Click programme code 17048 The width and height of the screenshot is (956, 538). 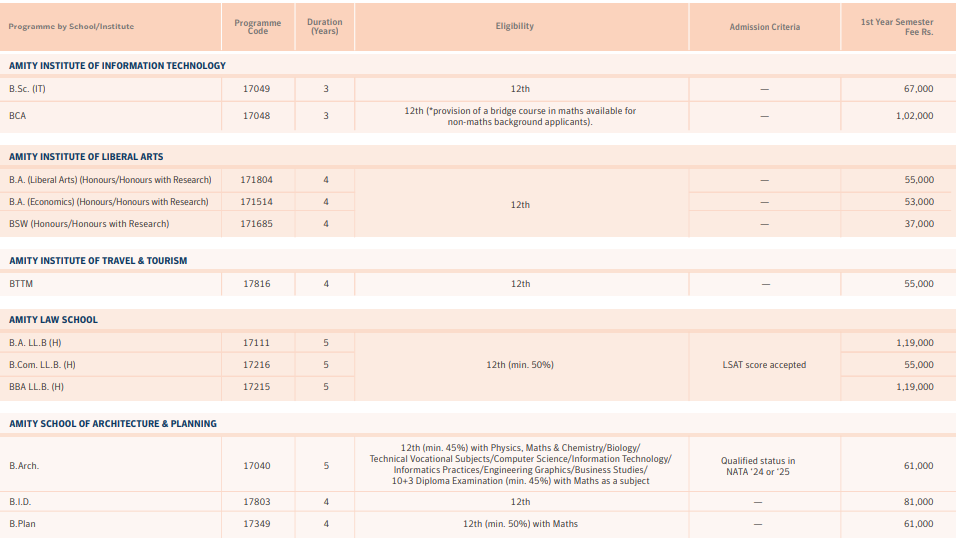257,116
